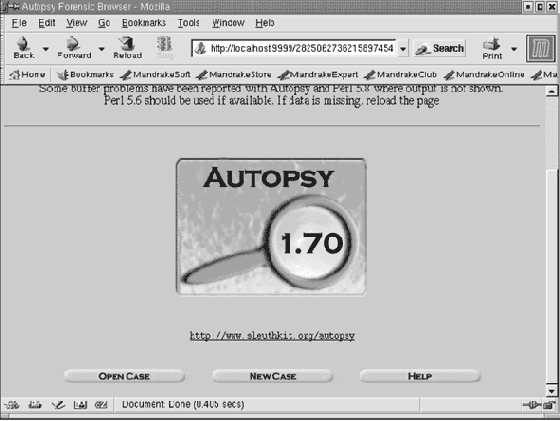Open the MandrakeExpert bookmark

[x=318, y=75]
